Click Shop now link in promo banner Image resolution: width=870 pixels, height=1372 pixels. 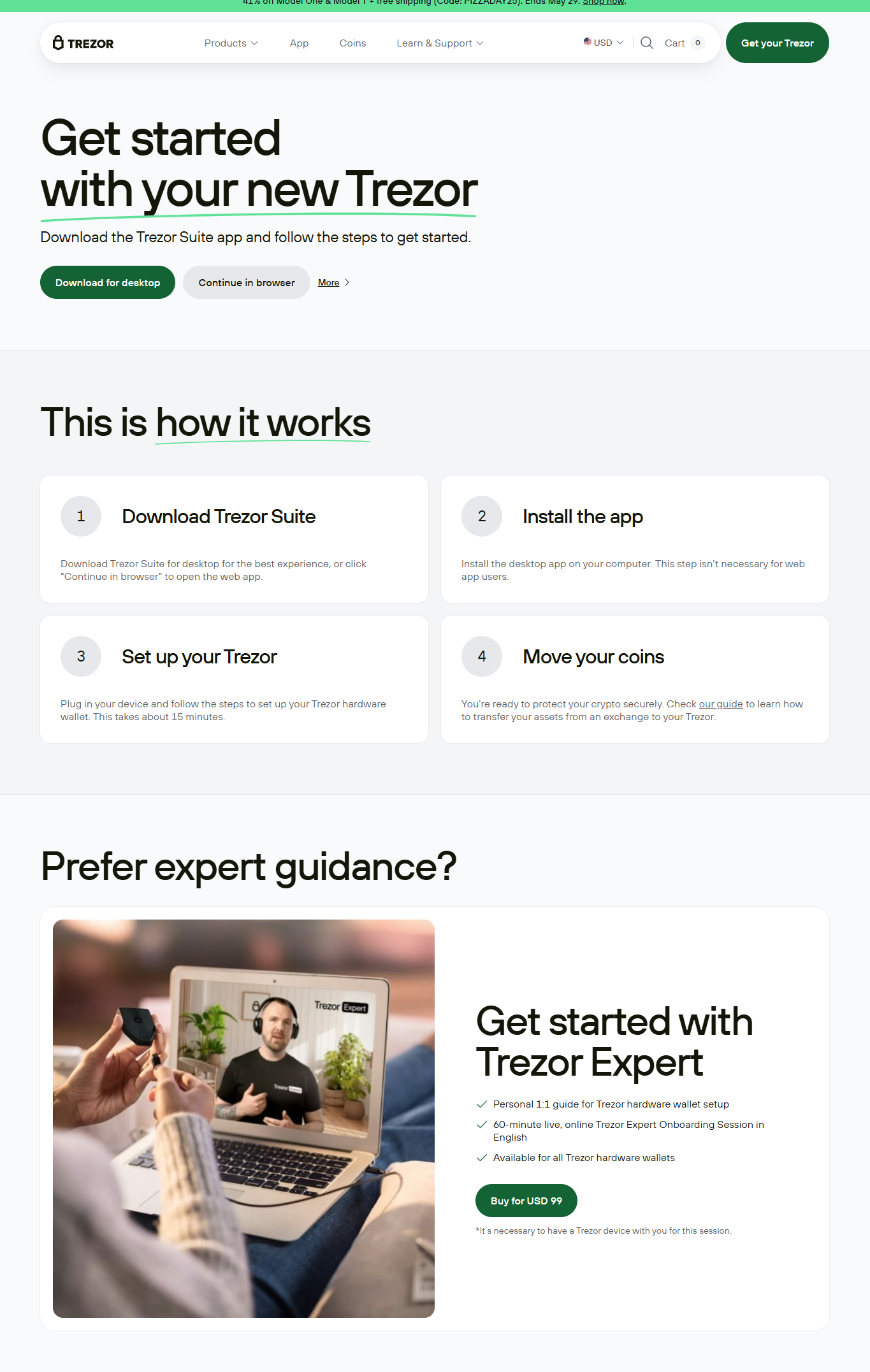[604, 3]
